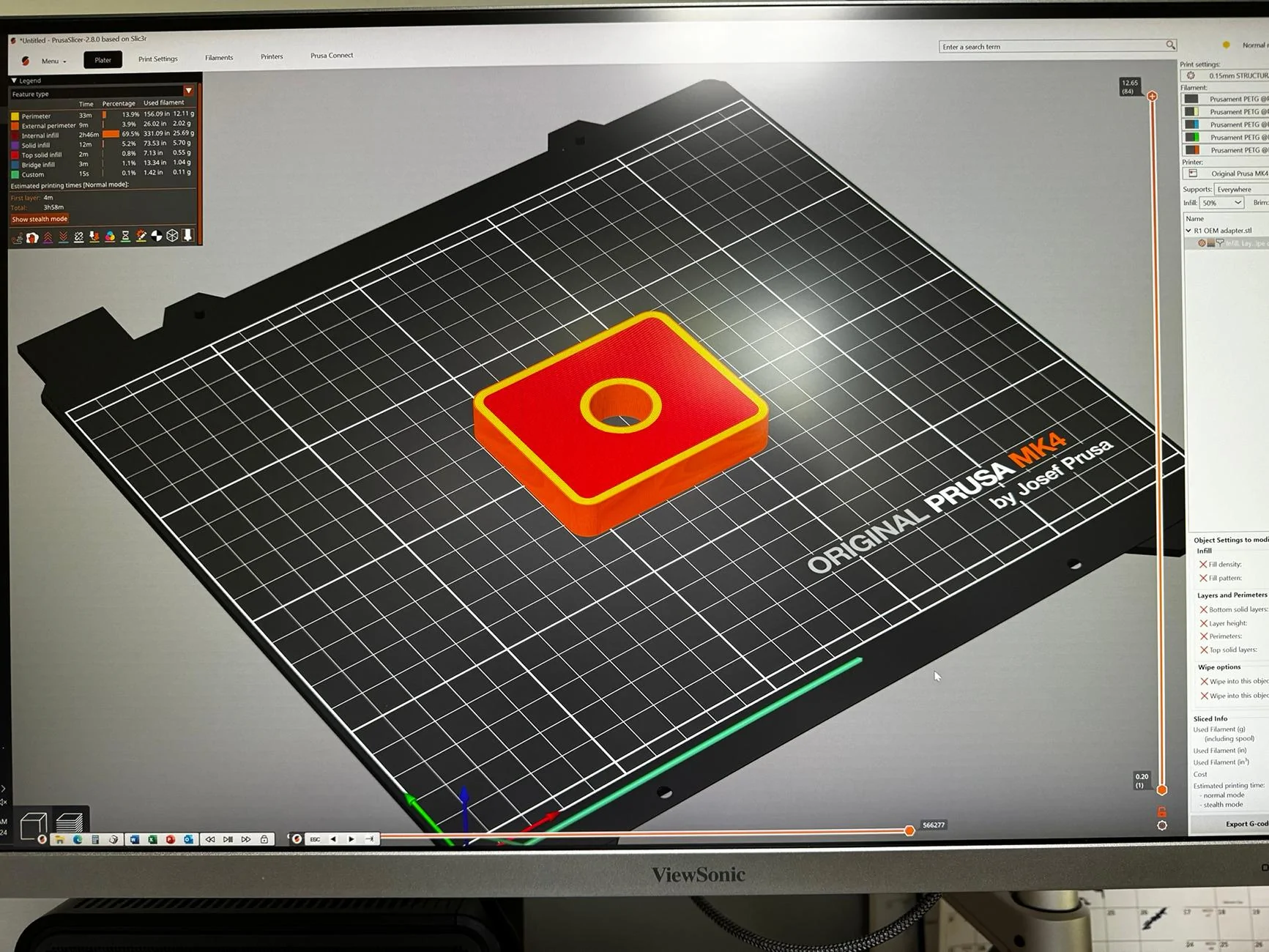Open the Supports dropdown showing Everywhere
This screenshot has height=952, width=1269.
click(1243, 189)
